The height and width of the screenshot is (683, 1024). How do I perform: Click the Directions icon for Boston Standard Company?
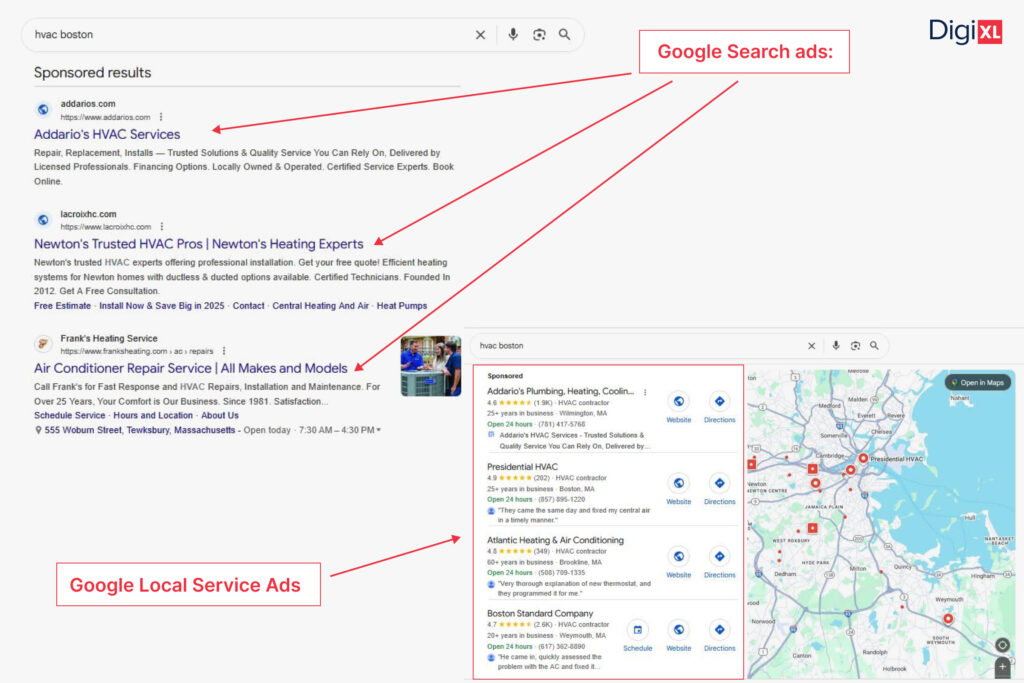click(720, 628)
